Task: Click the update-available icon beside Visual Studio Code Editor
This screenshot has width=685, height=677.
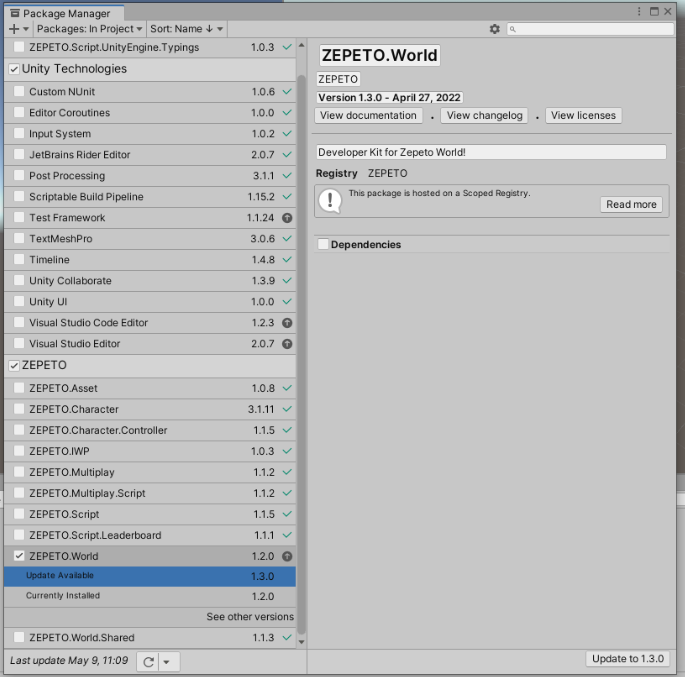Action: 287,323
